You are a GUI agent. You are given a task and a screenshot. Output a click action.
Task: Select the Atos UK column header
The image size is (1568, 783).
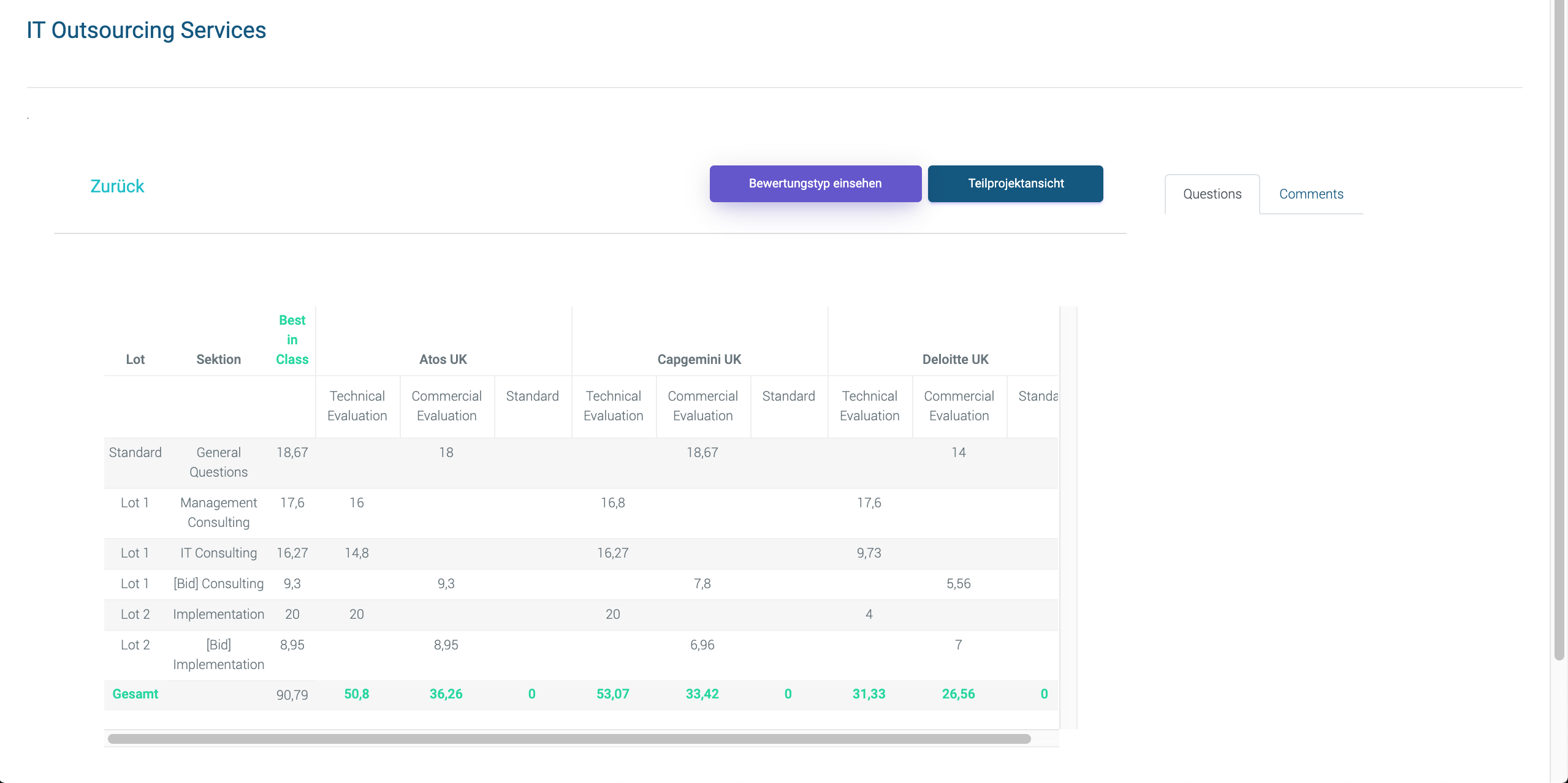pyautogui.click(x=443, y=360)
